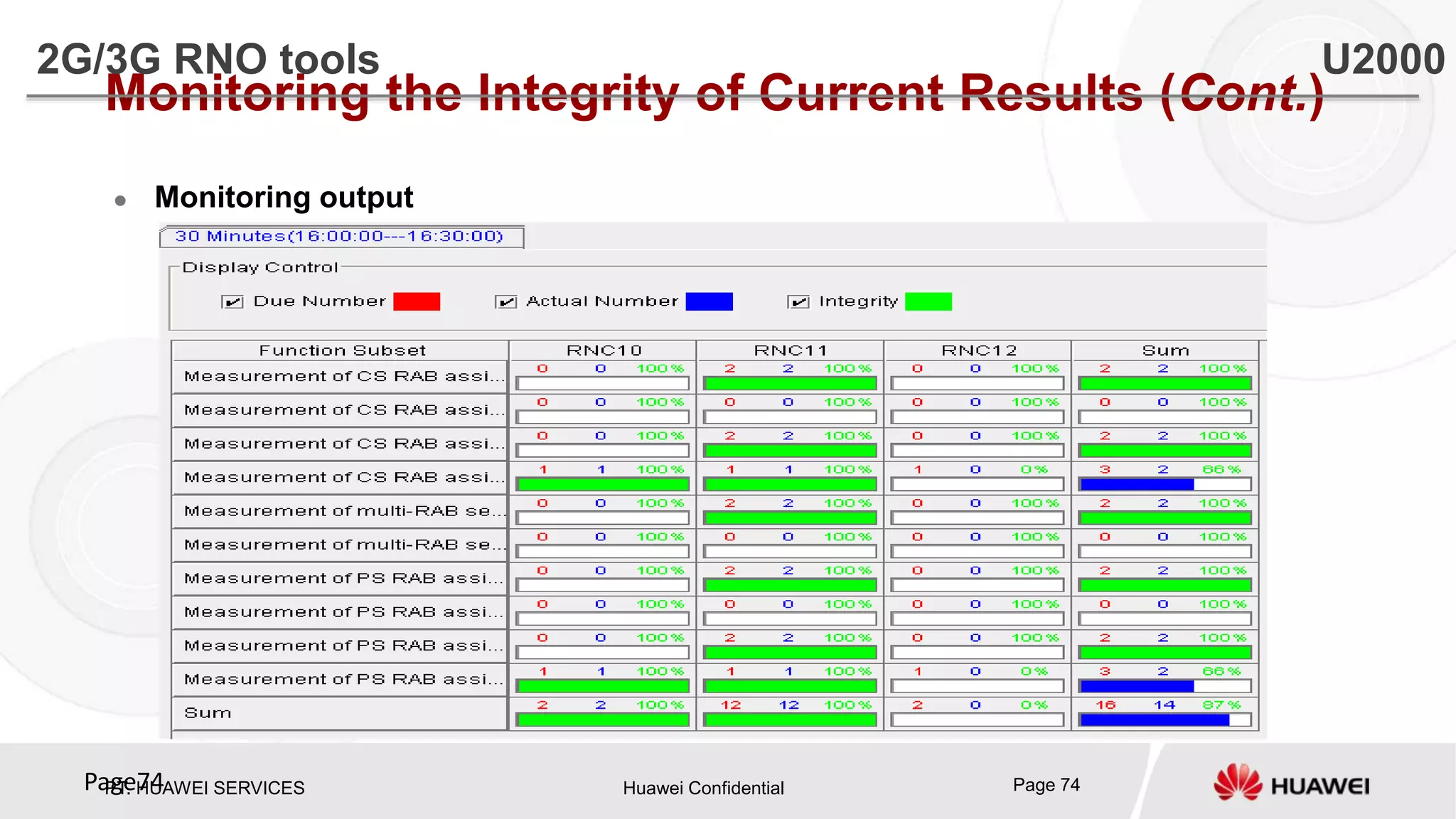
Task: Toggle the Due Number checkbox
Action: pos(232,302)
